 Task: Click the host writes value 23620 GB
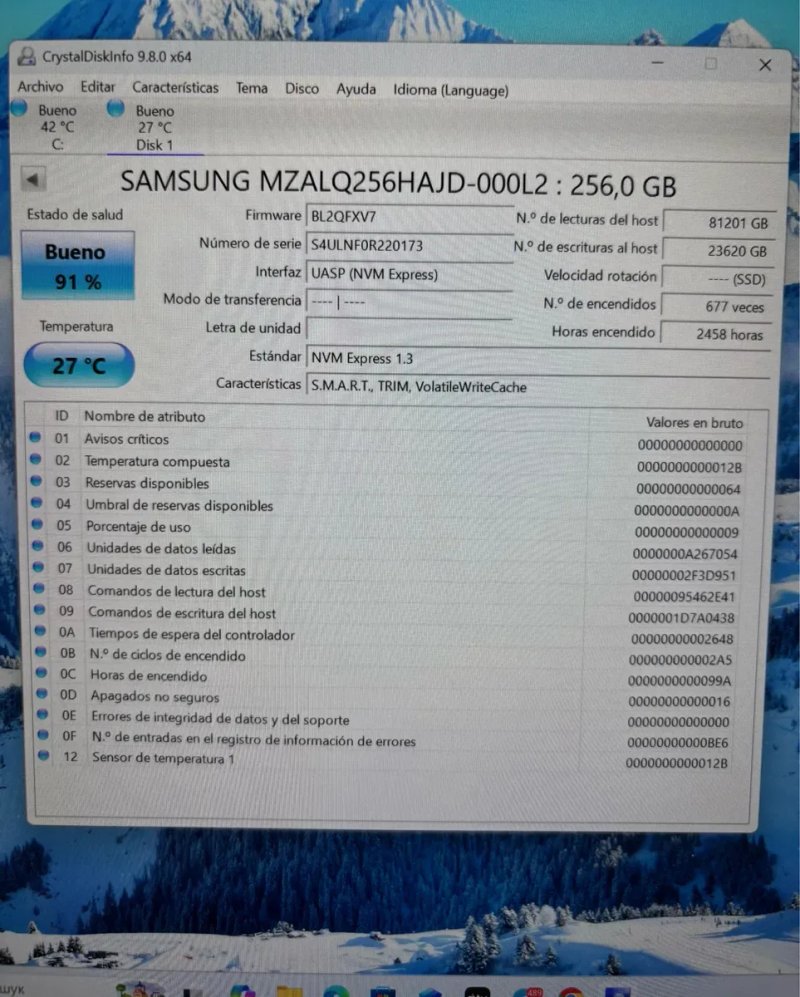[719, 251]
